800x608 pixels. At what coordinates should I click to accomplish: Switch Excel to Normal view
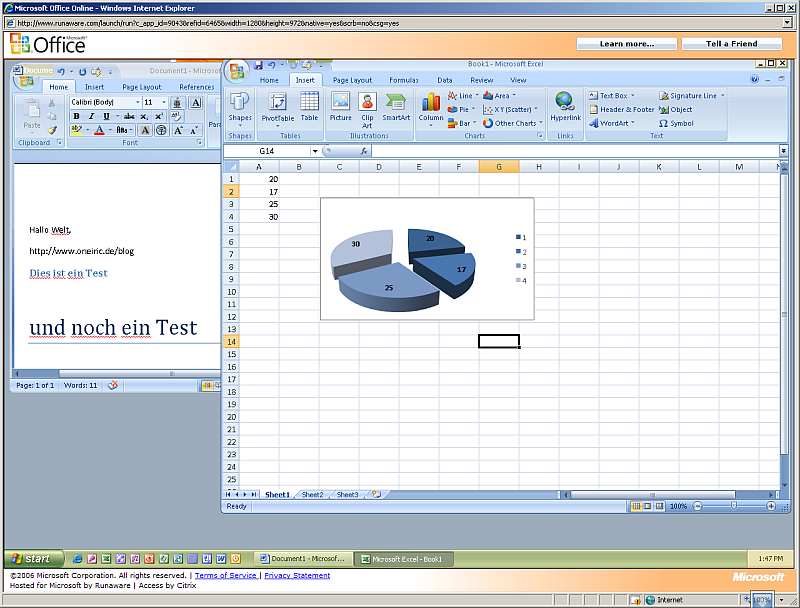636,506
